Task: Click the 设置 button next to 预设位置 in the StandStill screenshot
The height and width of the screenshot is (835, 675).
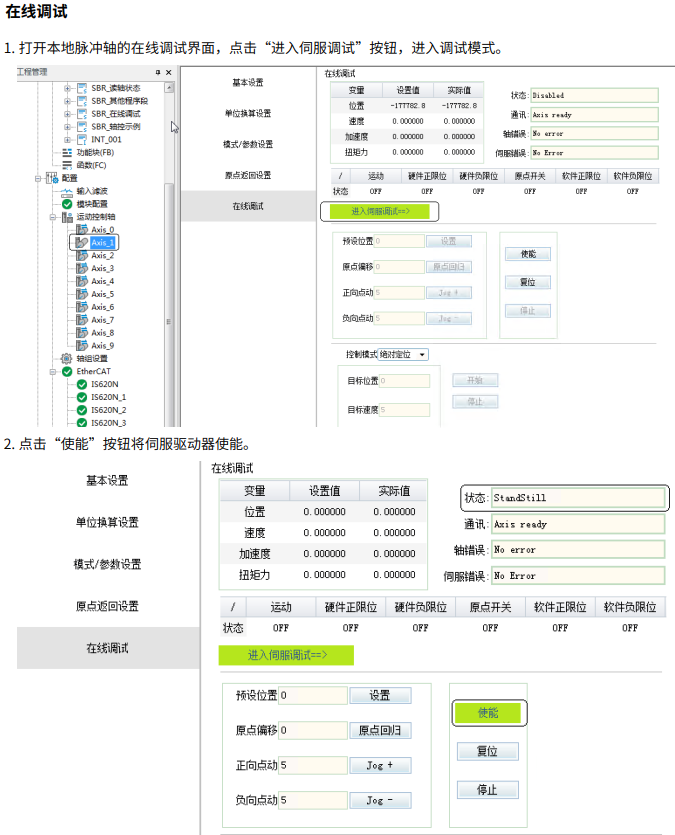Action: (380, 695)
